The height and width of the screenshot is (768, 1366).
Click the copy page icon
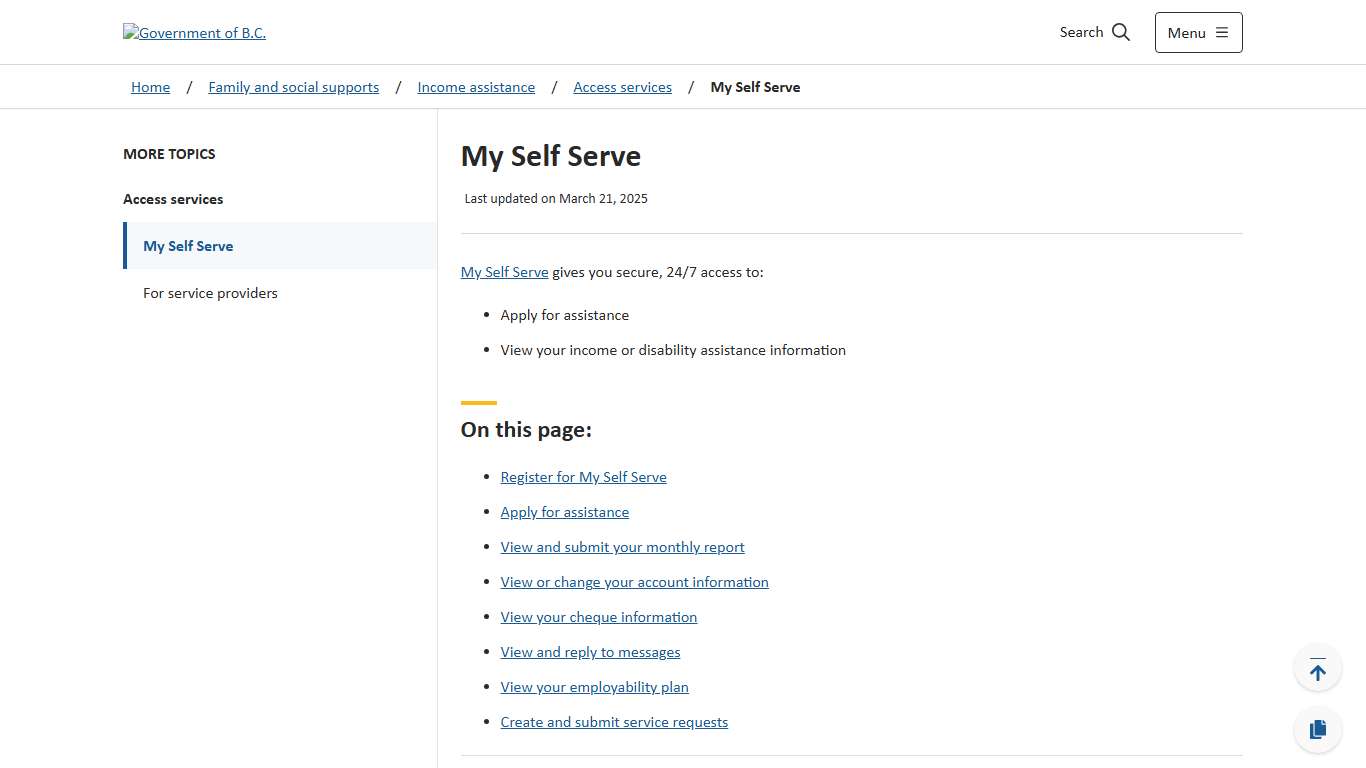tap(1317, 729)
